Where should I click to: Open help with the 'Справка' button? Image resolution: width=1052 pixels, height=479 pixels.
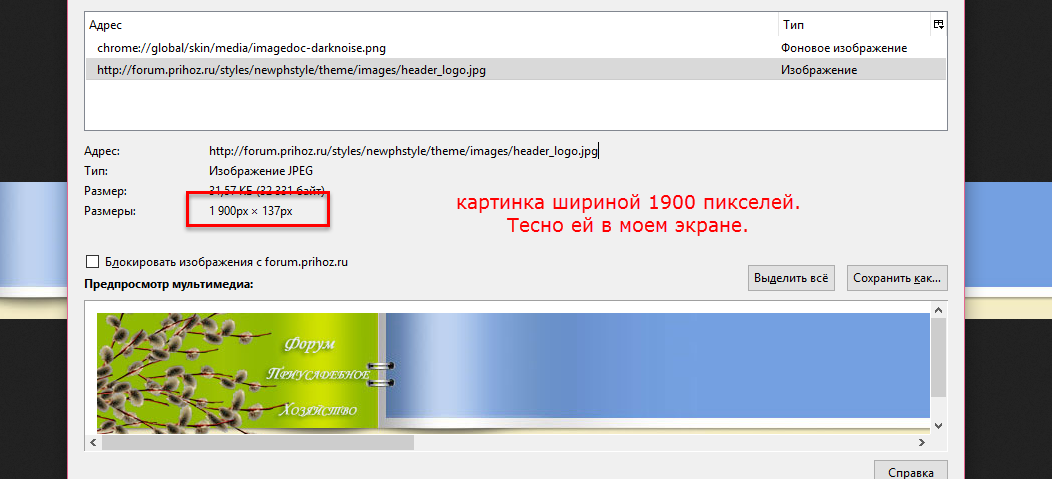910,472
